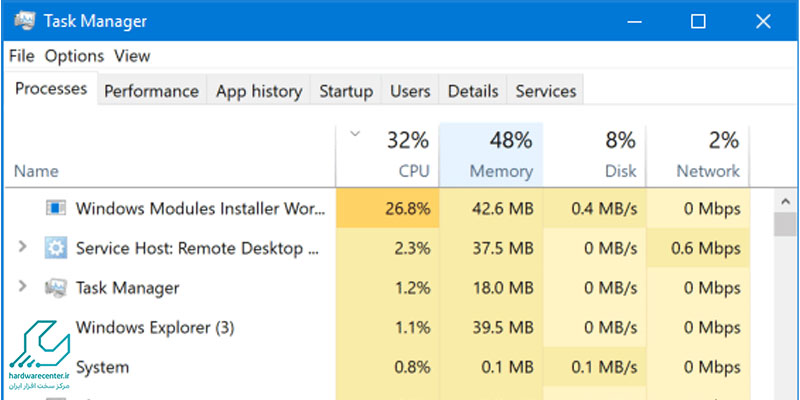Screen dimensions: 800x400
Task: Select the Service Host: Remote Desktop process name
Action: coord(198,248)
